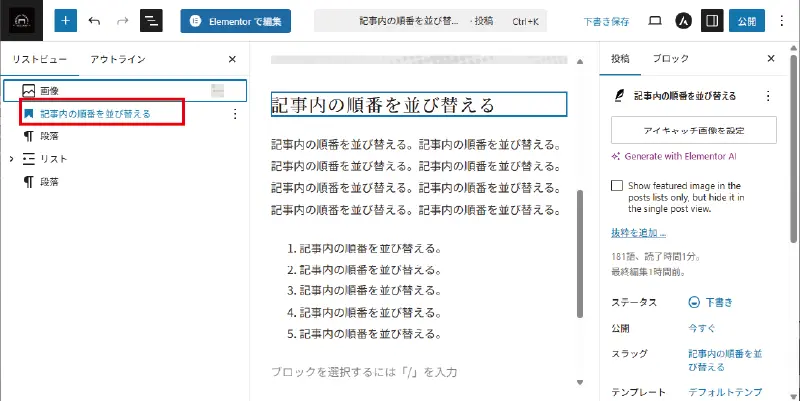The height and width of the screenshot is (401, 800).
Task: Click the empty block prompt ブロックを選択するには
Action: click(364, 371)
